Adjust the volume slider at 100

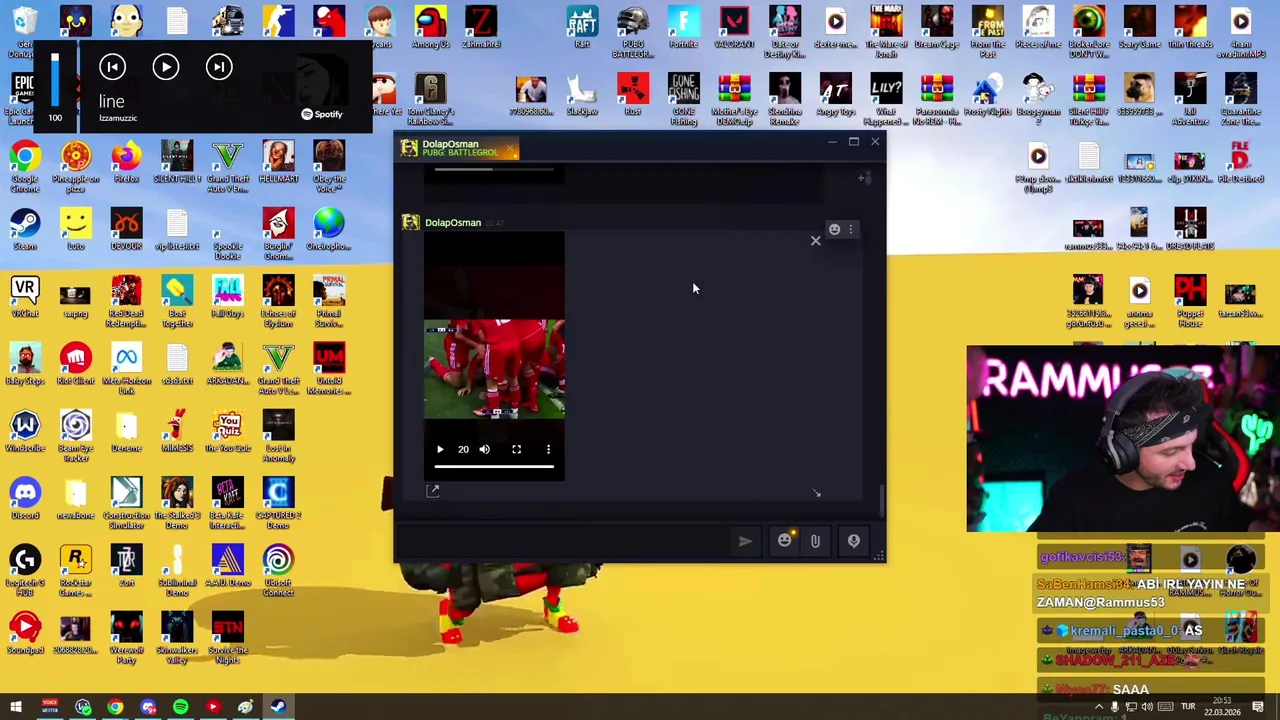(55, 80)
